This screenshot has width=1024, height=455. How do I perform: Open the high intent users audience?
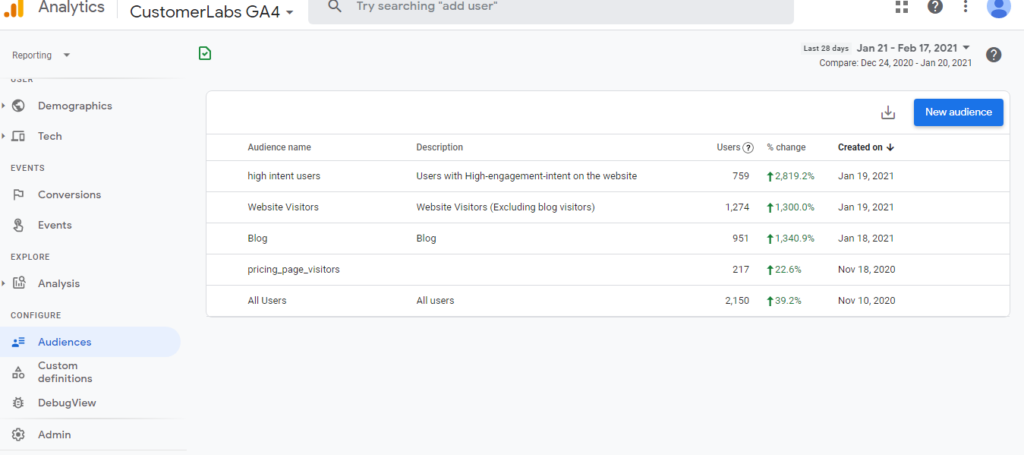click(x=283, y=176)
